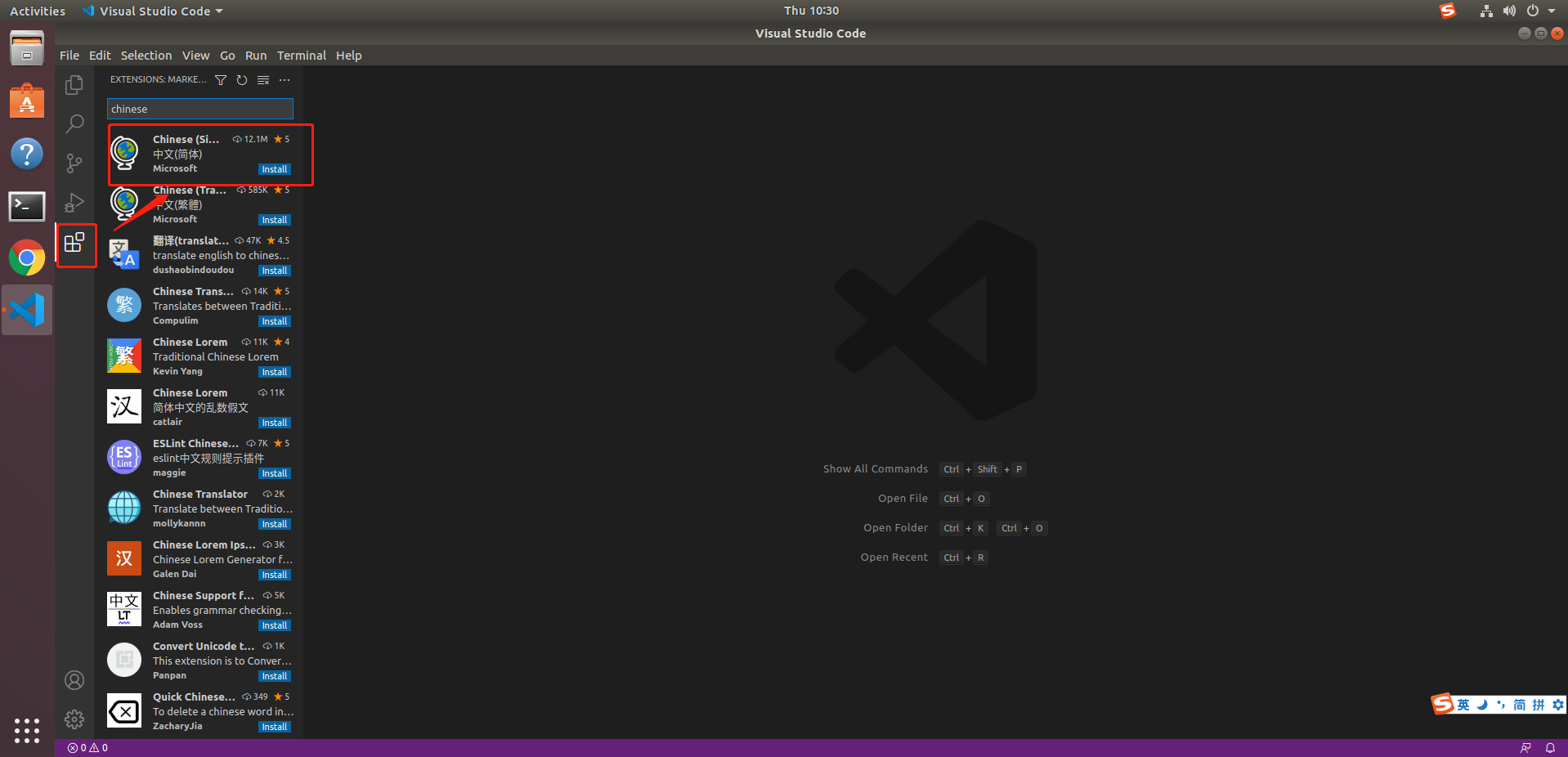The image size is (1568, 757).
Task: Open the View menu
Action: coord(195,56)
